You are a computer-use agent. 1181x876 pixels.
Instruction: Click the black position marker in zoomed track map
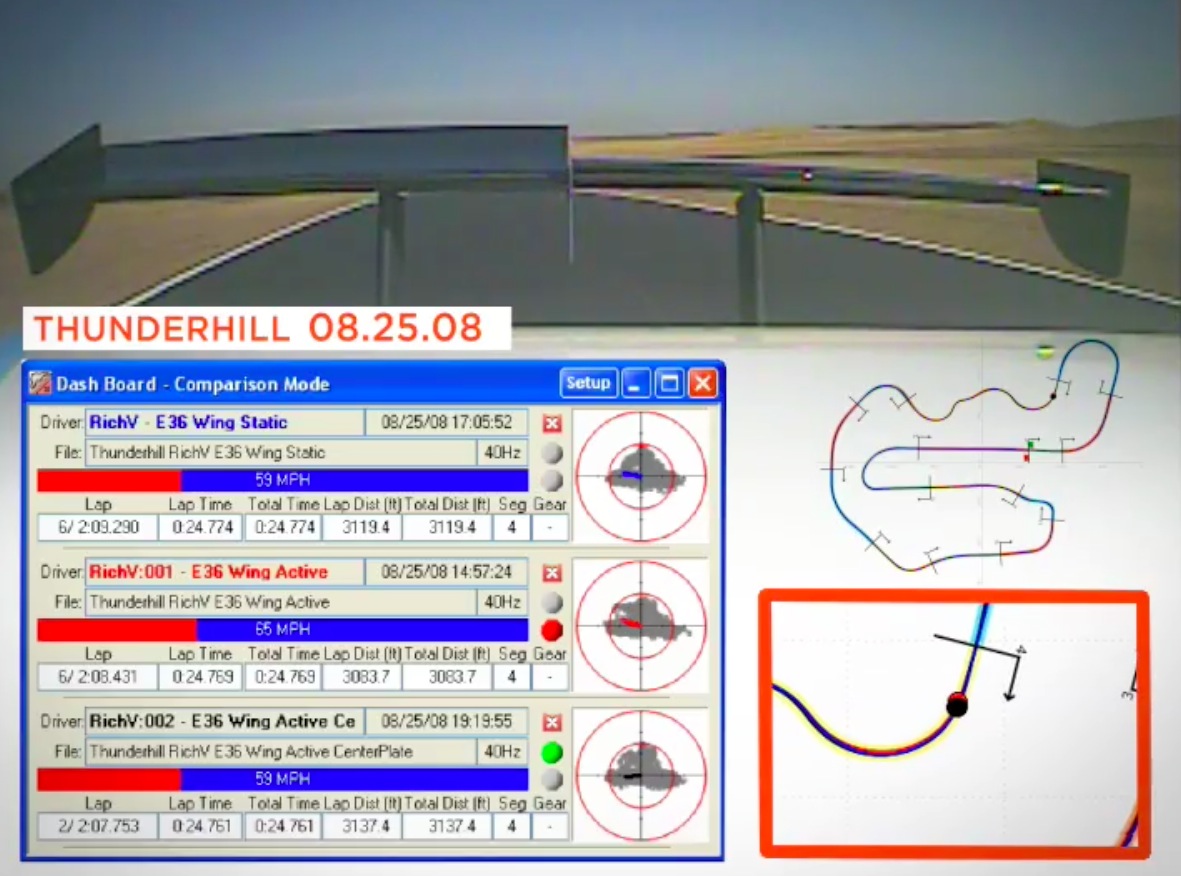957,705
